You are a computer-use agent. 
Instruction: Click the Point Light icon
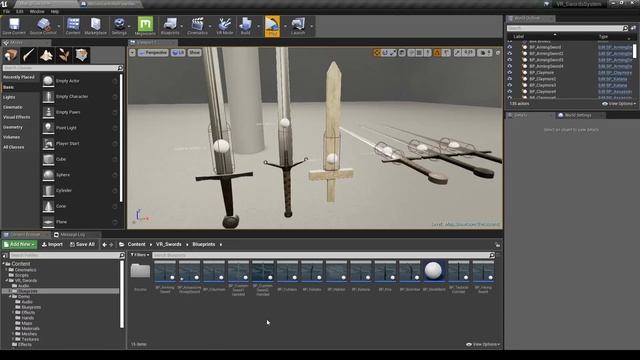pos(48,128)
